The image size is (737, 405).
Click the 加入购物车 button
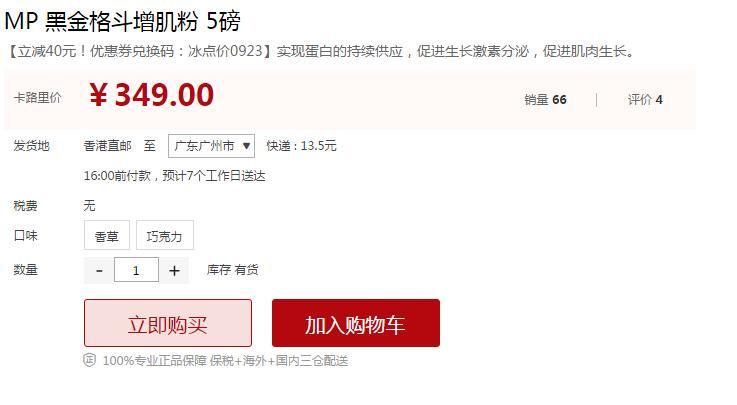click(356, 323)
